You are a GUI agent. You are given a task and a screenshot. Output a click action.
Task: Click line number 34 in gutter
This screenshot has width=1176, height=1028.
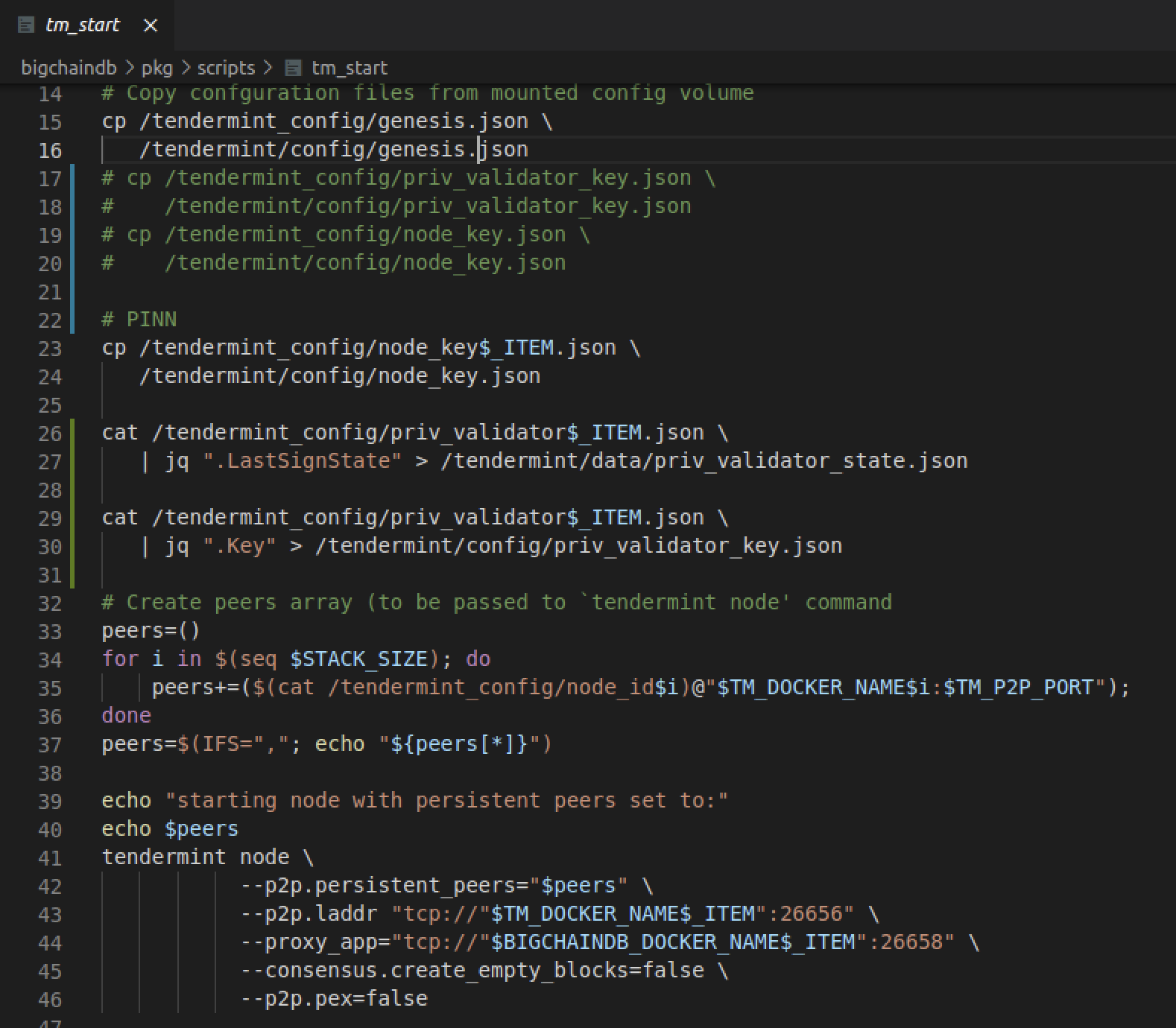click(x=50, y=660)
